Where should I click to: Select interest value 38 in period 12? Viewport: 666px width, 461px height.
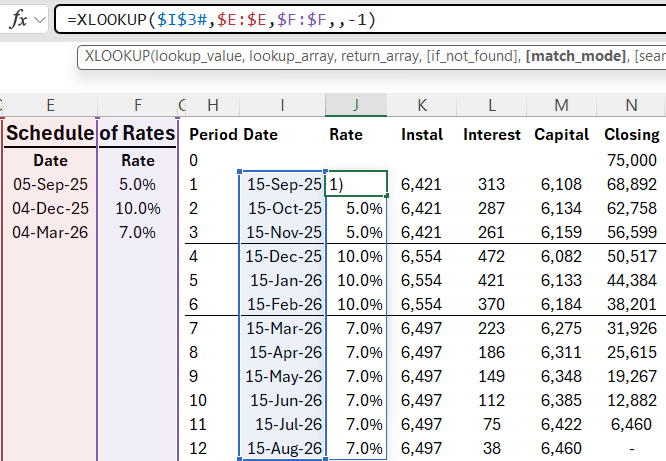pyautogui.click(x=491, y=448)
